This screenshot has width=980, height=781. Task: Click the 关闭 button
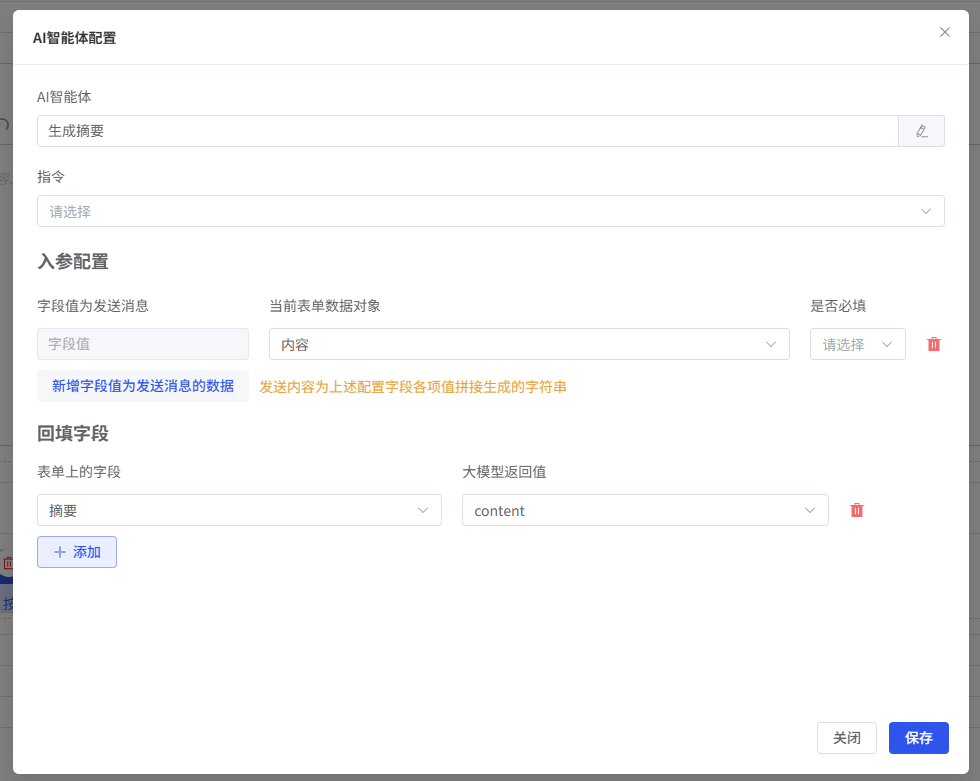click(x=847, y=738)
